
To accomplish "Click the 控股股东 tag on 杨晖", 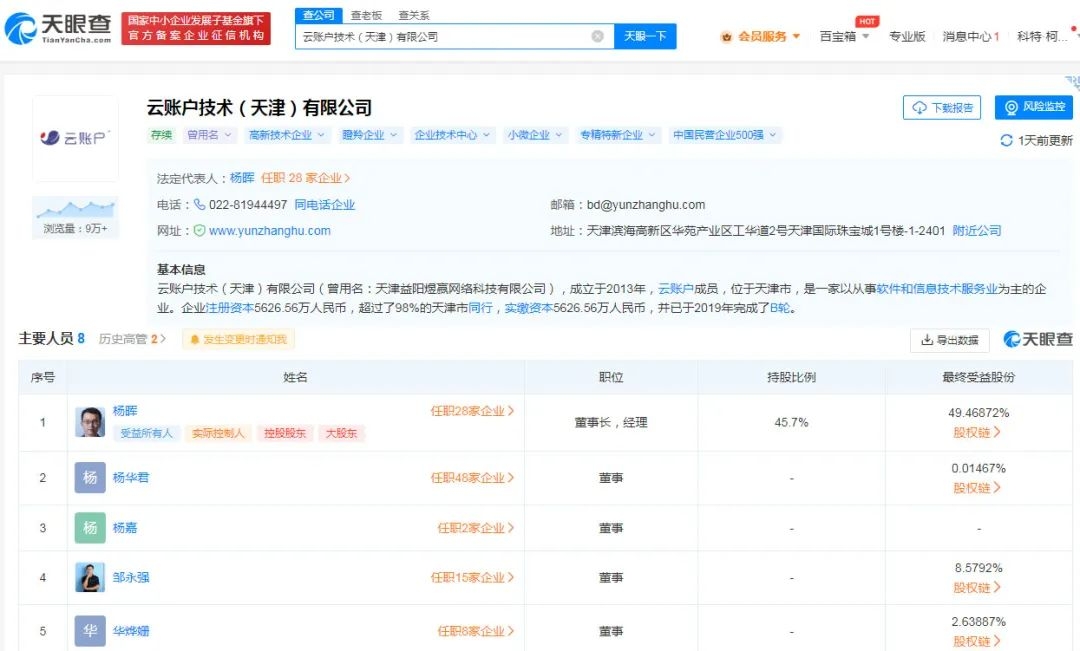I will pyautogui.click(x=284, y=433).
